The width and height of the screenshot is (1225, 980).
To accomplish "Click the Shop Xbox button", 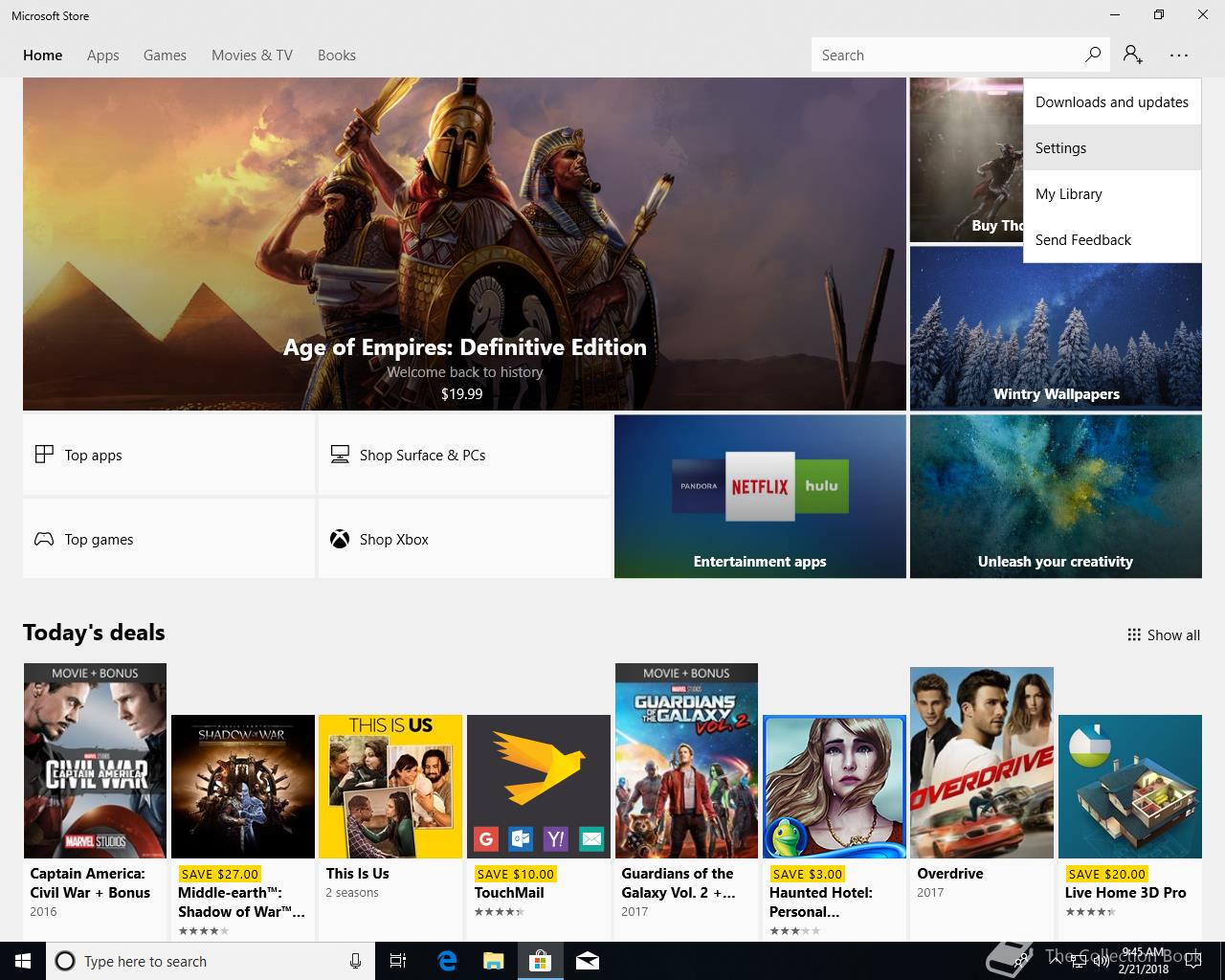I will pyautogui.click(x=464, y=539).
